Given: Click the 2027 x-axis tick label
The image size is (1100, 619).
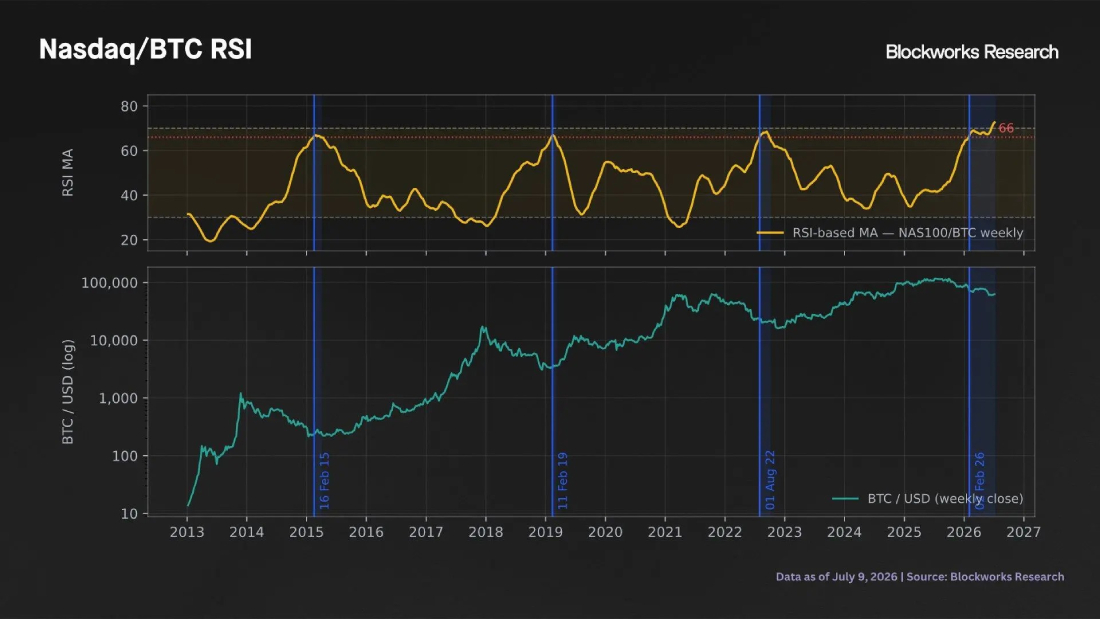Looking at the screenshot, I should point(1024,532).
